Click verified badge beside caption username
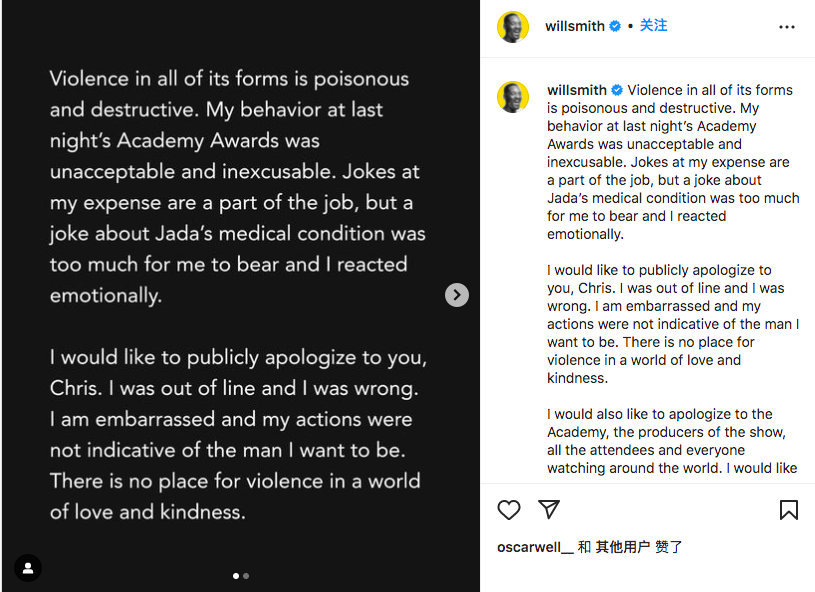815x592 pixels. click(x=617, y=90)
